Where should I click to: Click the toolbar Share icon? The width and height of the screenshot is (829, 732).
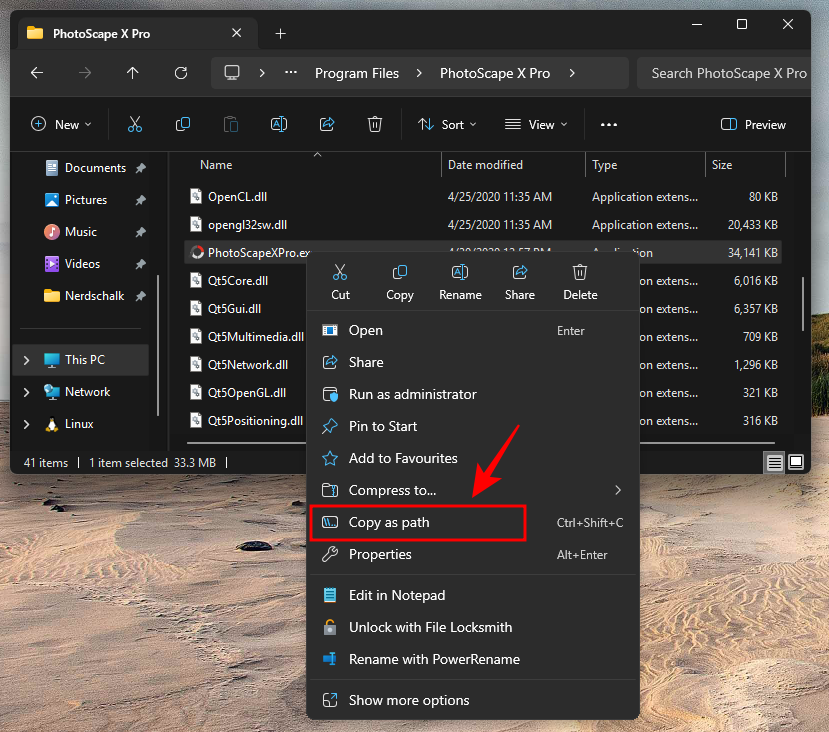(327, 125)
